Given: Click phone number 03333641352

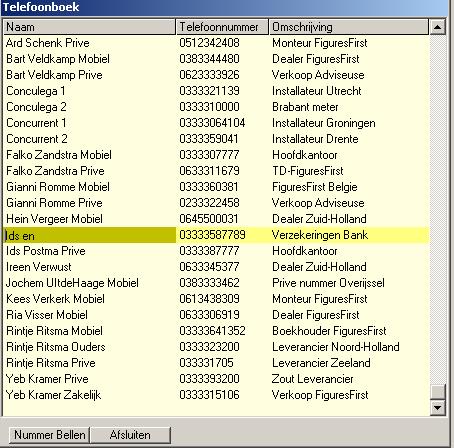Looking at the screenshot, I should 212,331.
